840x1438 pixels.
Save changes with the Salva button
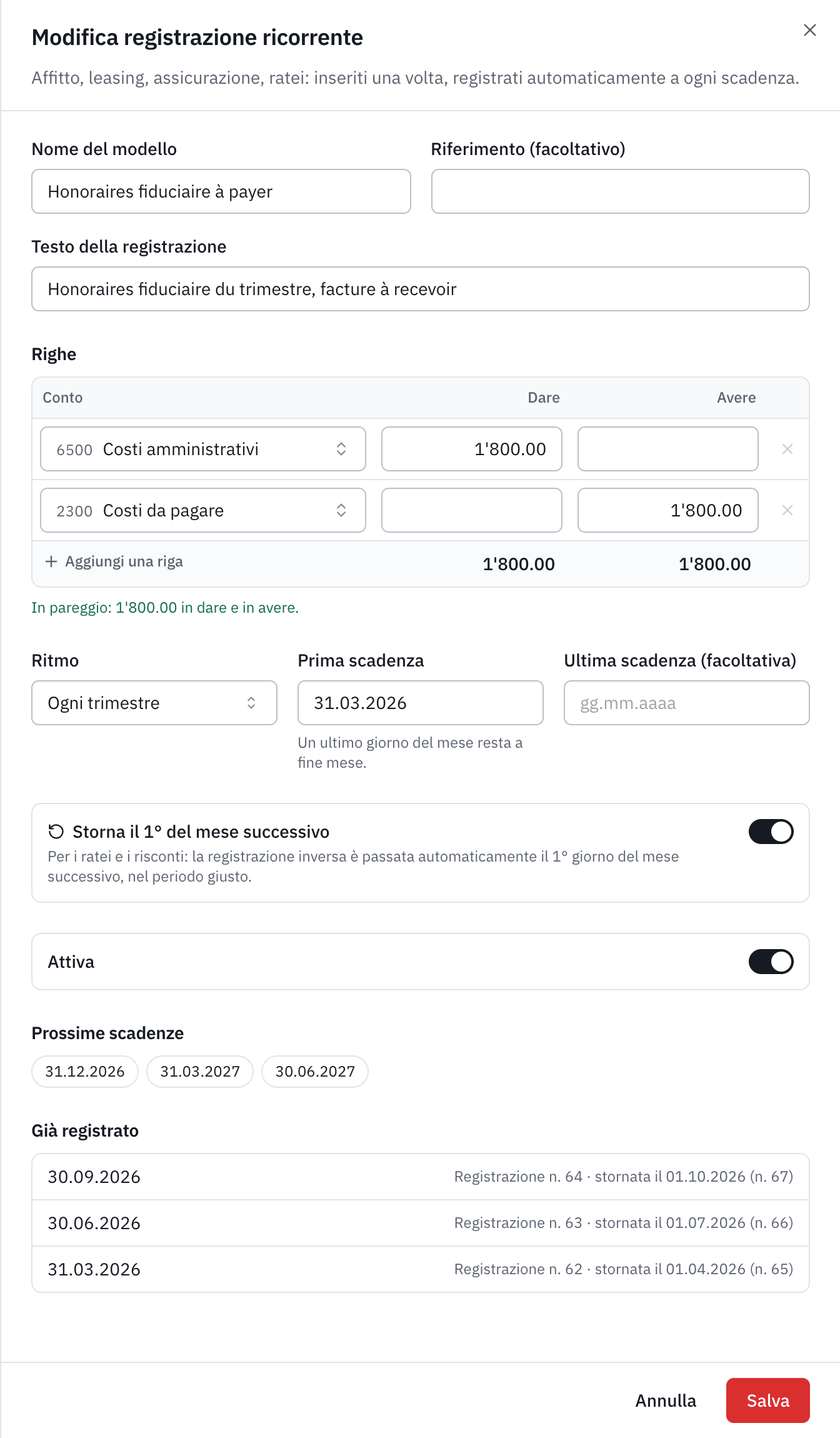click(767, 1400)
